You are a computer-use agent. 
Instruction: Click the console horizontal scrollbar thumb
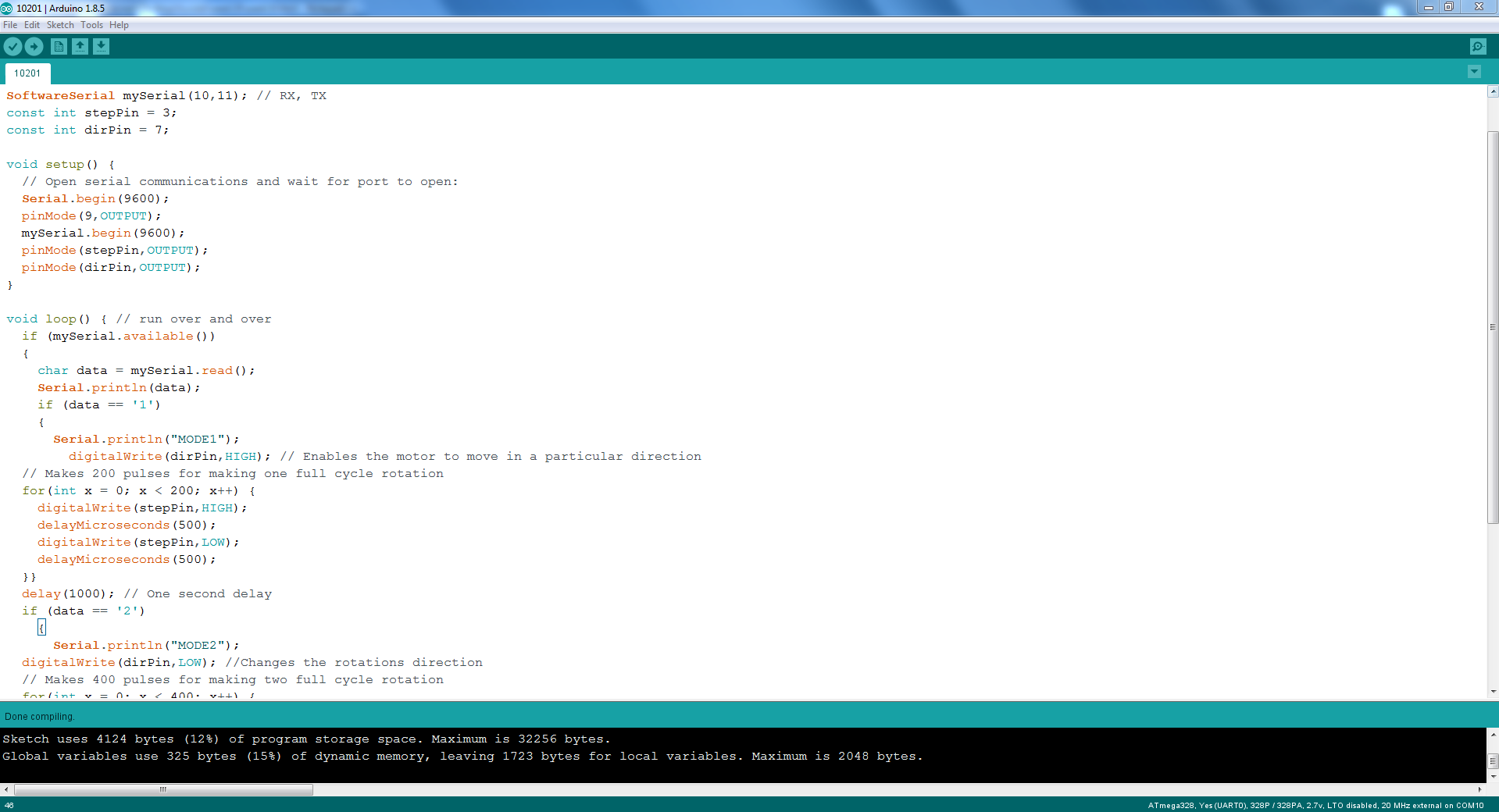163,789
